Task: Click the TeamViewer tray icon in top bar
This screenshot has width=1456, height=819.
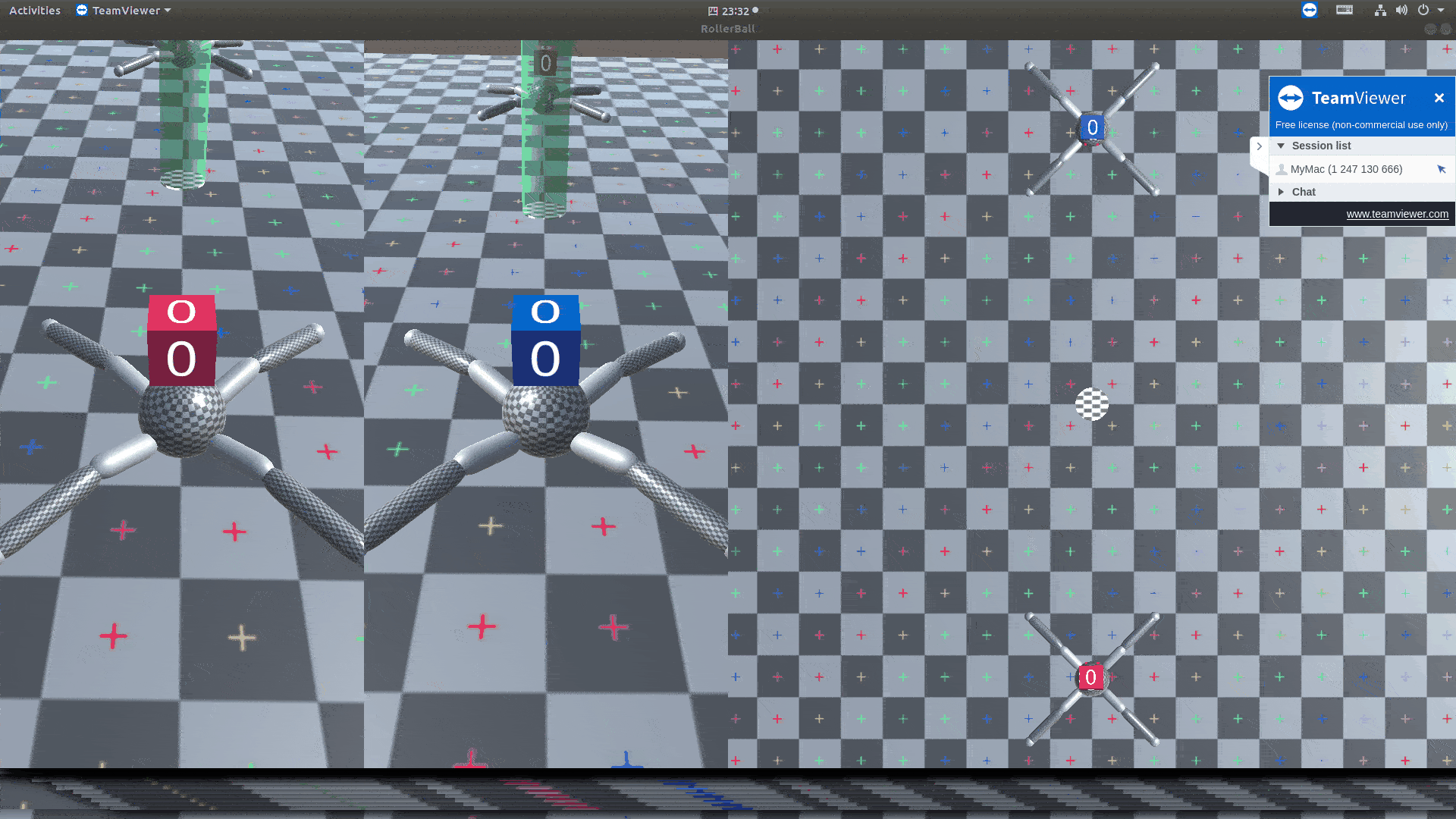Action: [1309, 10]
